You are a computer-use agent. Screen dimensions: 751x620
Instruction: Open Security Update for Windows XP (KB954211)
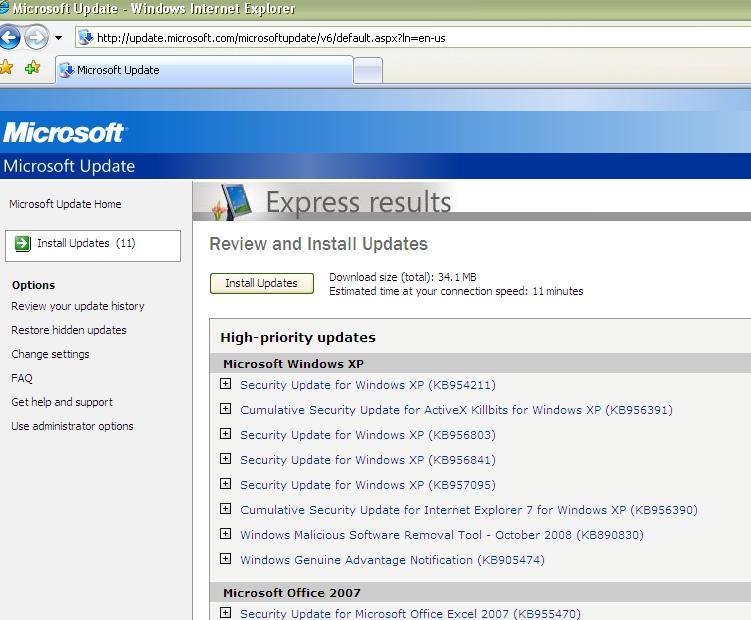tap(368, 385)
